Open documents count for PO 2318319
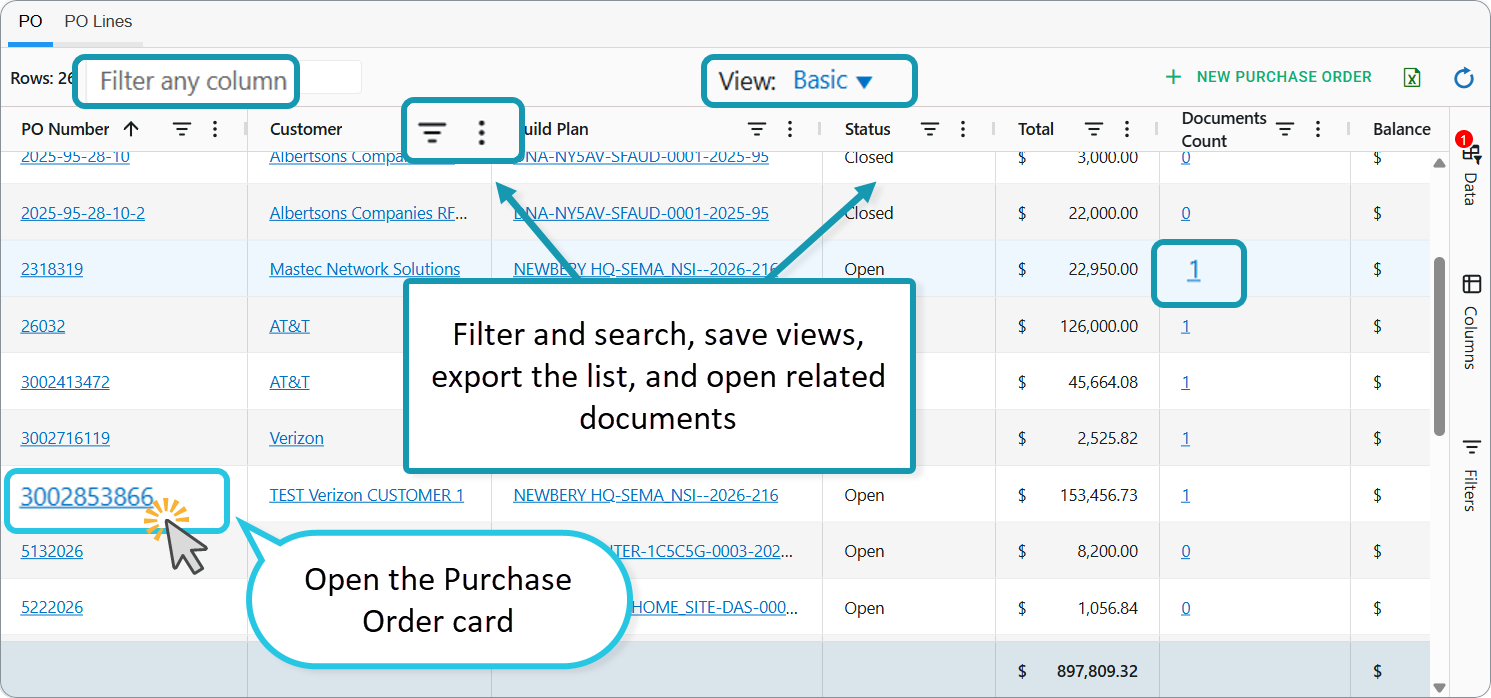The width and height of the screenshot is (1491, 698). coord(1194,270)
